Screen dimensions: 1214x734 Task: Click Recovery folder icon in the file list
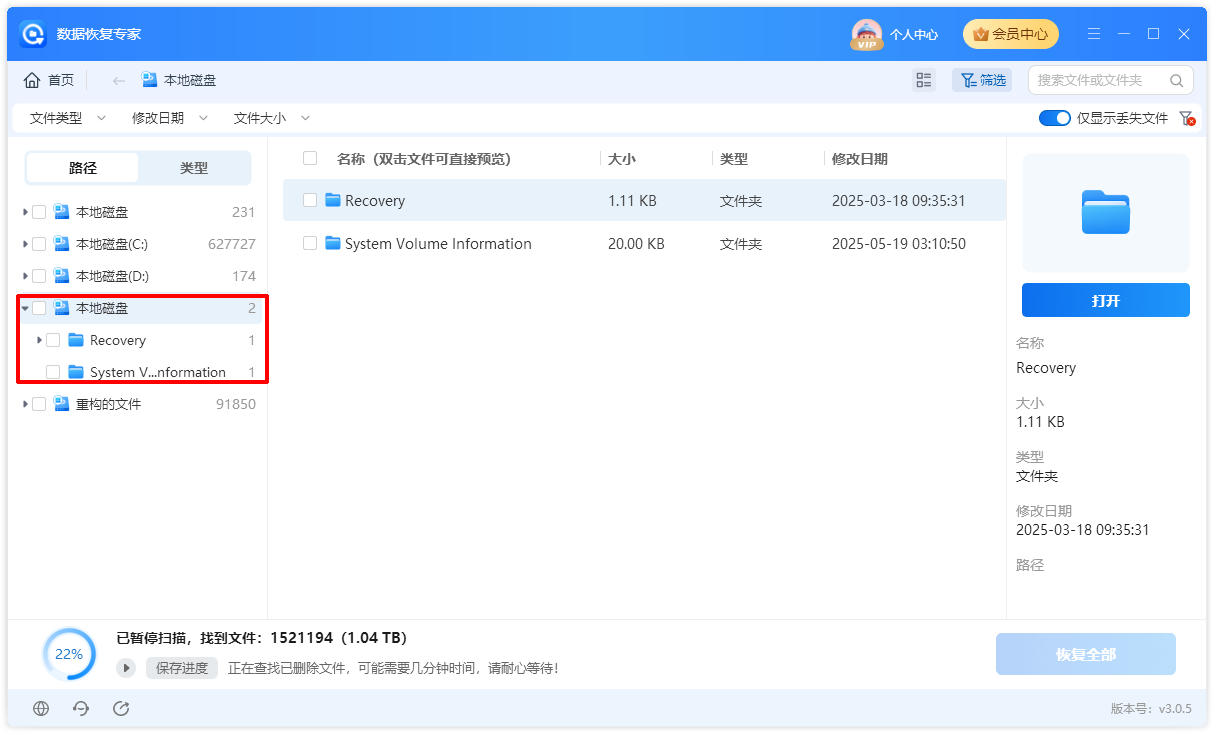[x=333, y=200]
